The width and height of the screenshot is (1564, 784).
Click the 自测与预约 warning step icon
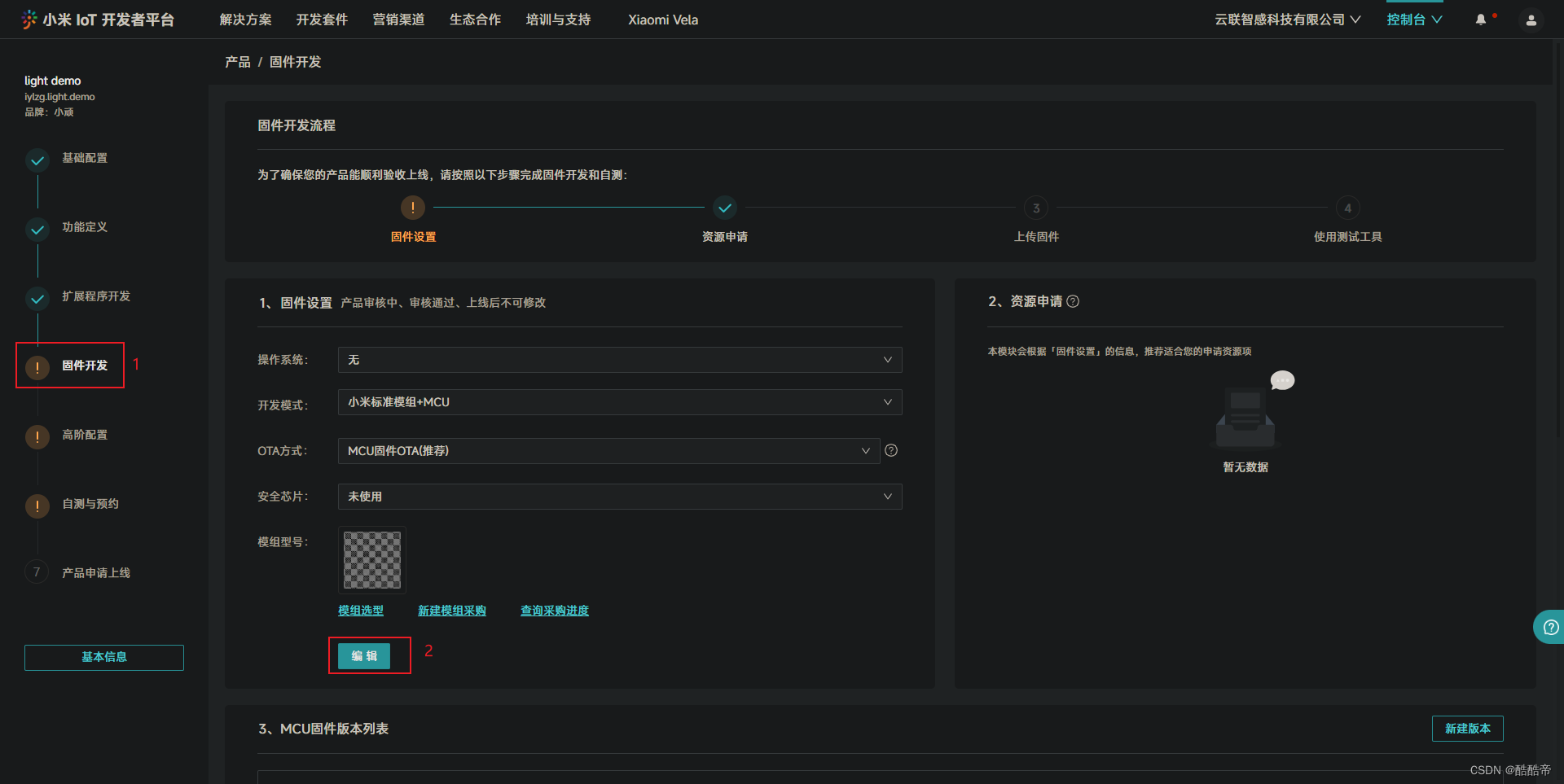tap(37, 506)
